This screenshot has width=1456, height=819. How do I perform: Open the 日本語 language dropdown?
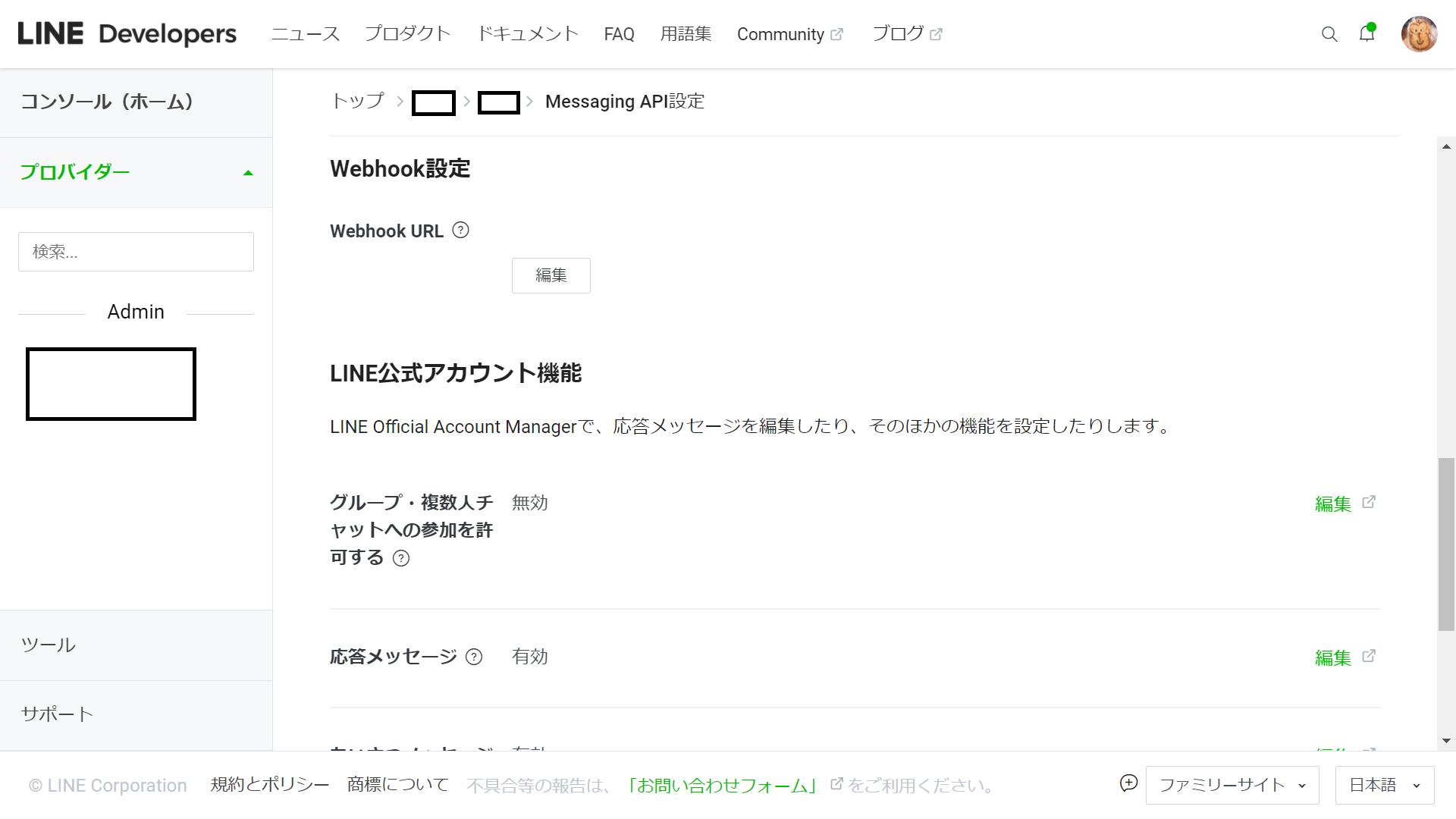tap(1384, 785)
